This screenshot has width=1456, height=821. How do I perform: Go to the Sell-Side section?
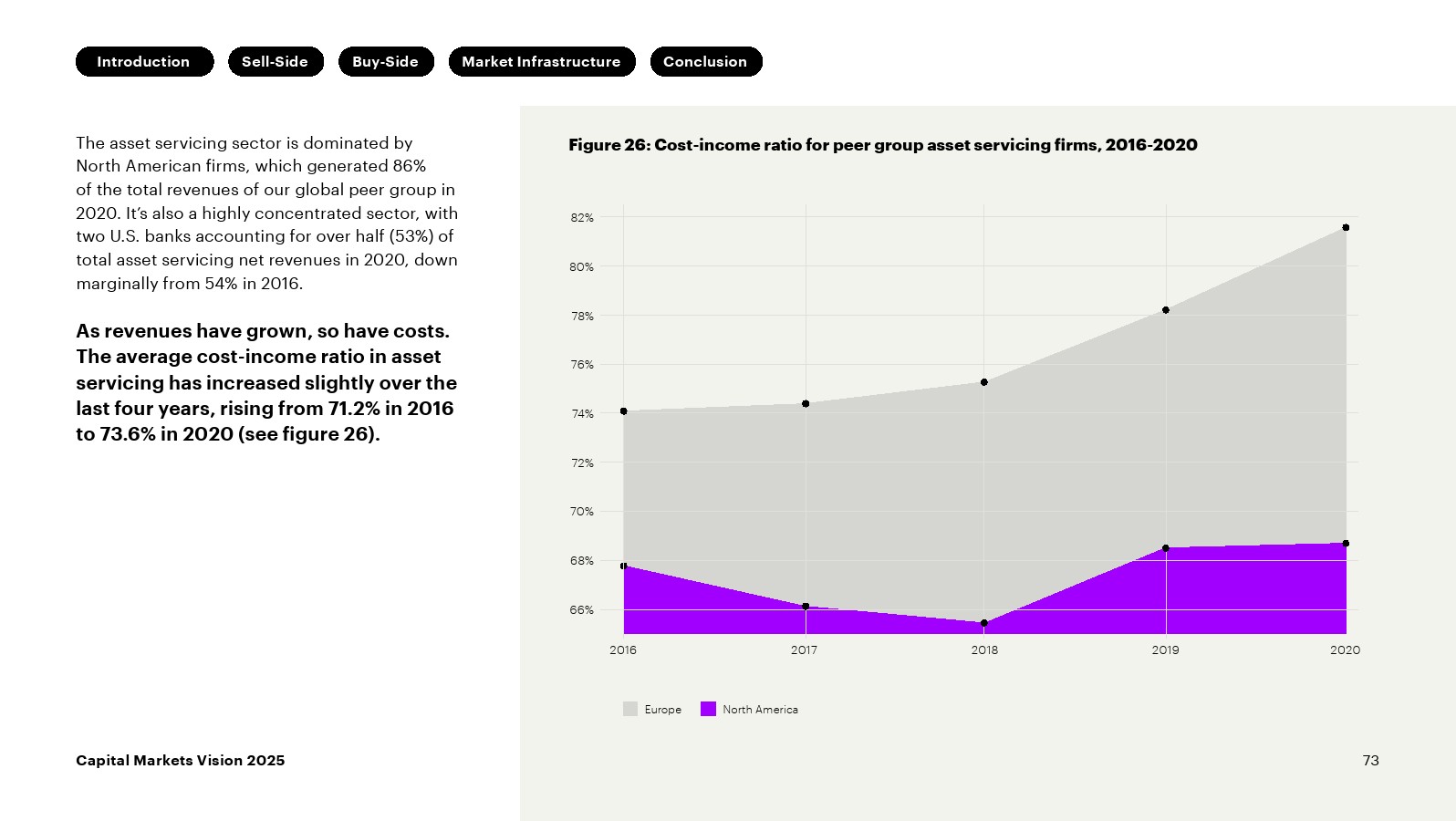[276, 62]
